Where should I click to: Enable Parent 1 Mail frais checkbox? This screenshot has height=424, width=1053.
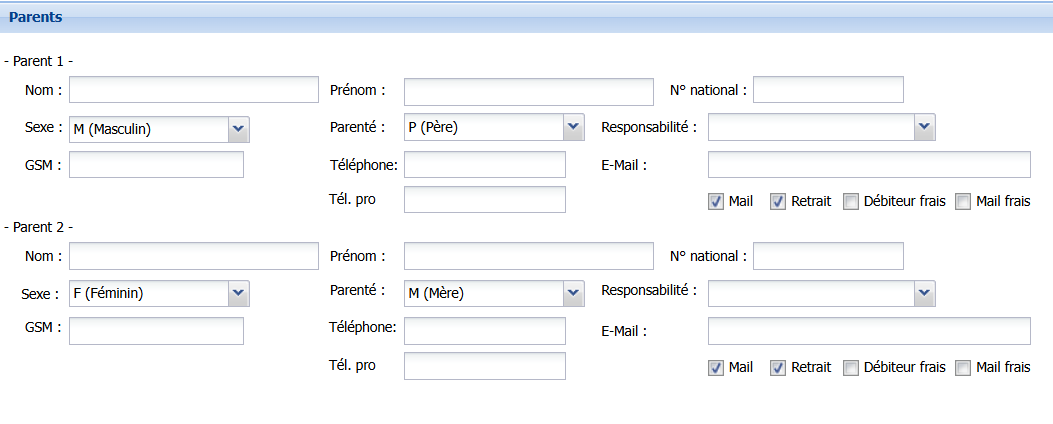(964, 202)
